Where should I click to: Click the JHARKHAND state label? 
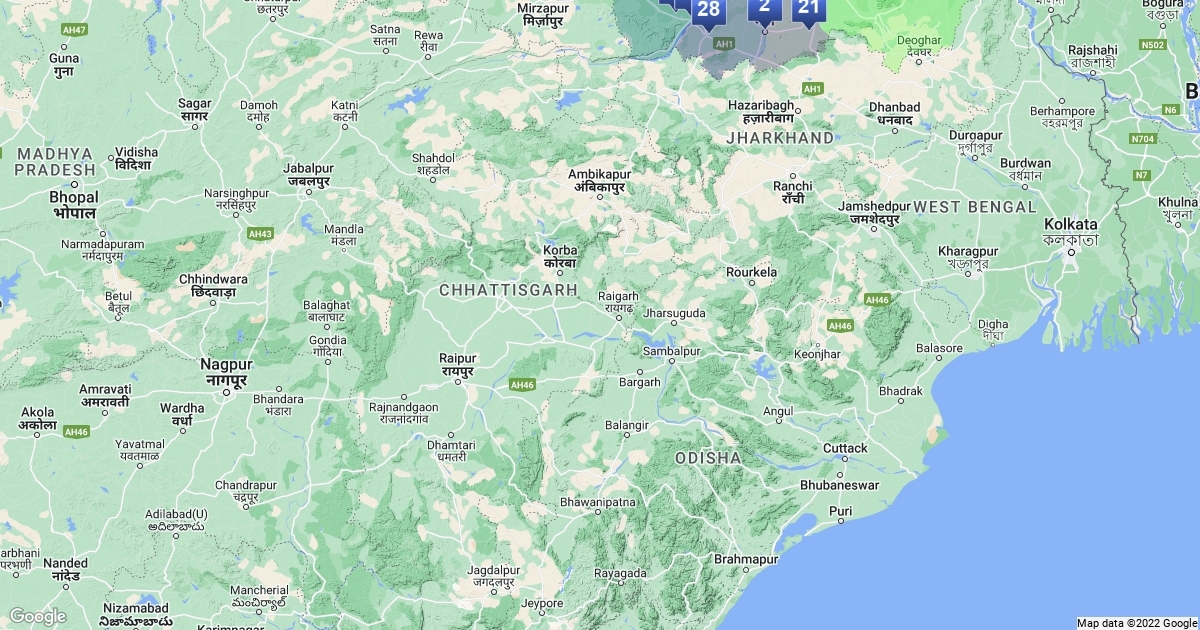780,137
